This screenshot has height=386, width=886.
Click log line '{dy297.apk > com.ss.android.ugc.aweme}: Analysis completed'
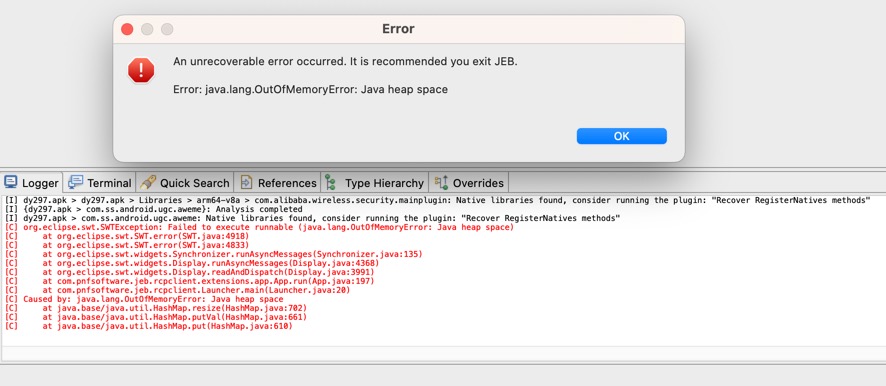click(155, 209)
